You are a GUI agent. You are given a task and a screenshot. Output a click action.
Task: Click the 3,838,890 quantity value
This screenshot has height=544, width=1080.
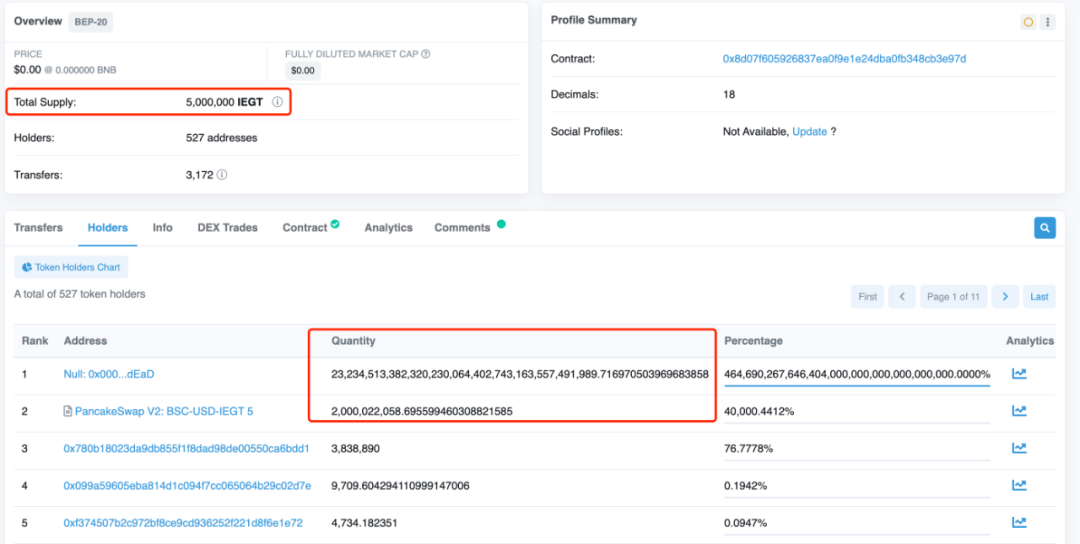tap(355, 448)
